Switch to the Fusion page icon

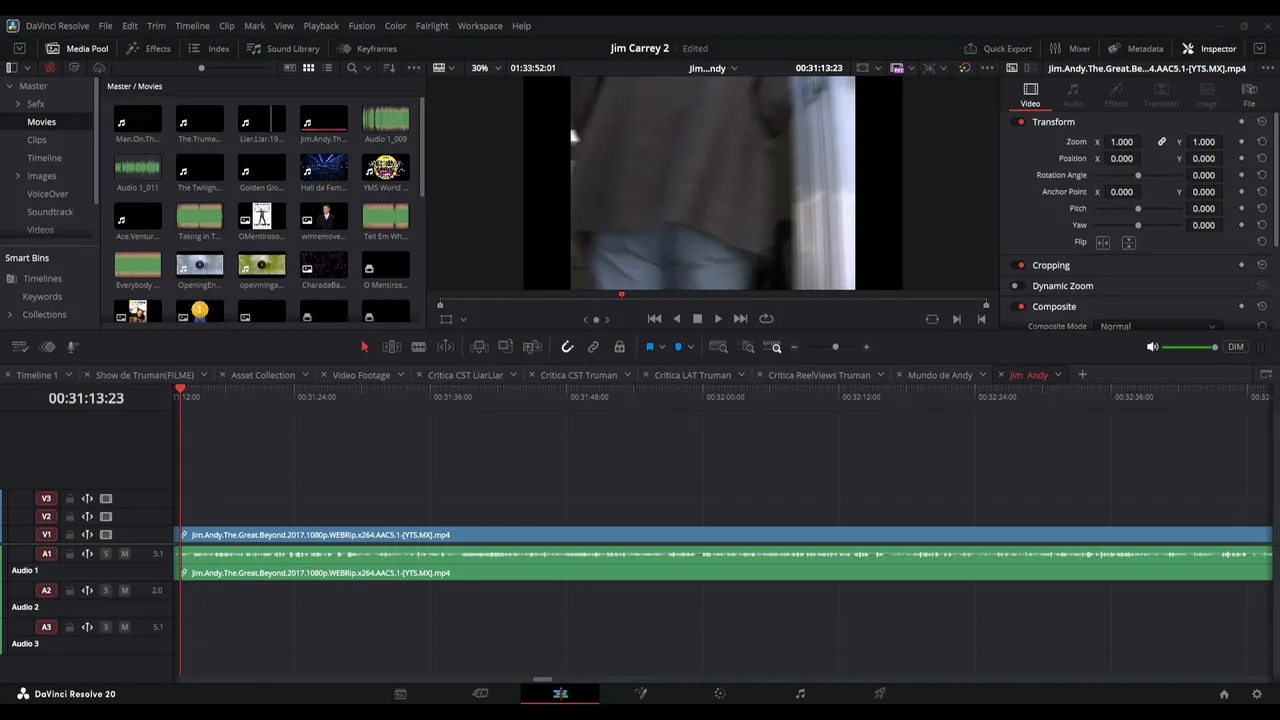pos(640,693)
